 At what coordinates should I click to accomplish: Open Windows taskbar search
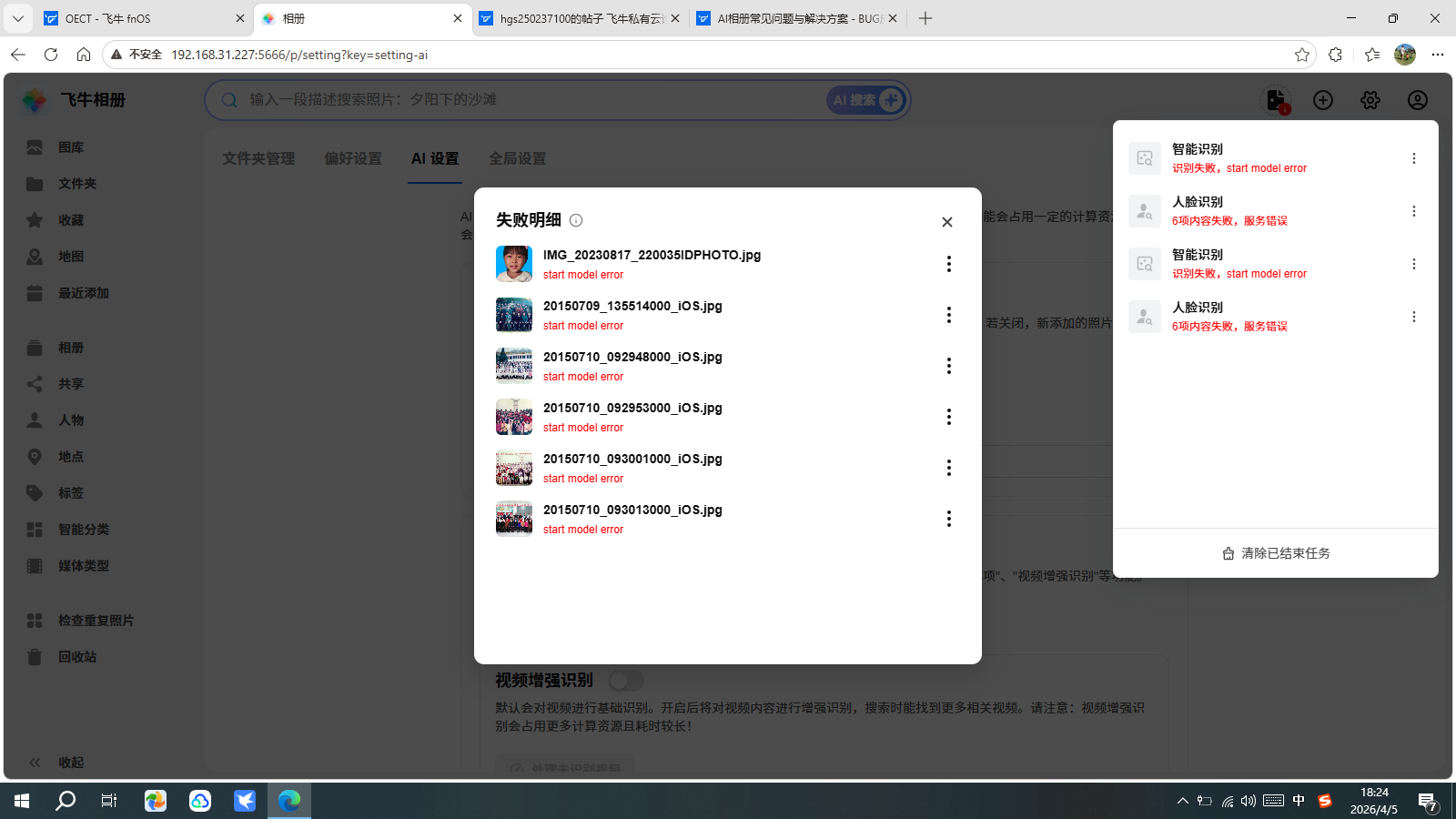pyautogui.click(x=66, y=801)
